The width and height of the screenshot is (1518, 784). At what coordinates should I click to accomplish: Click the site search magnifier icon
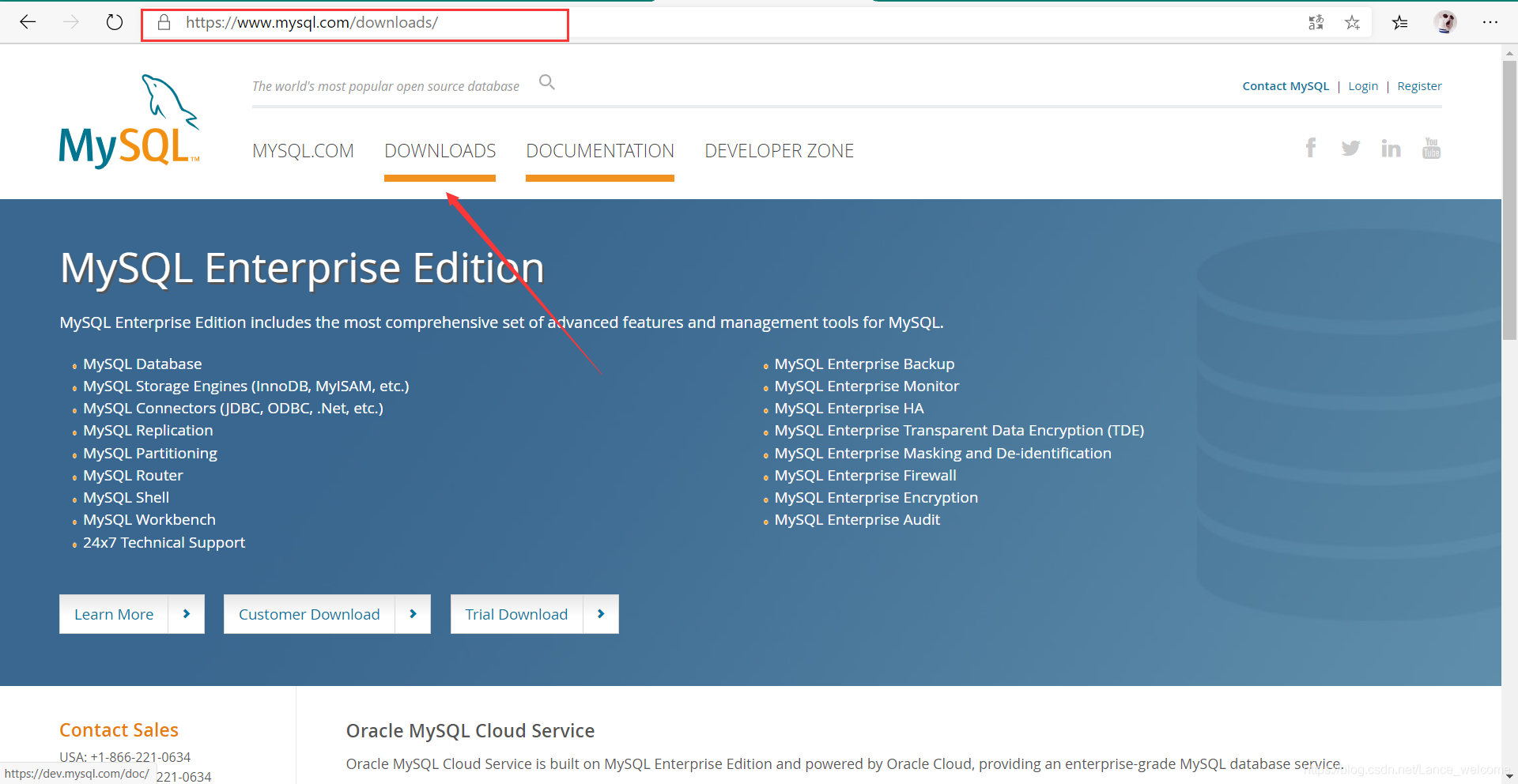click(547, 82)
